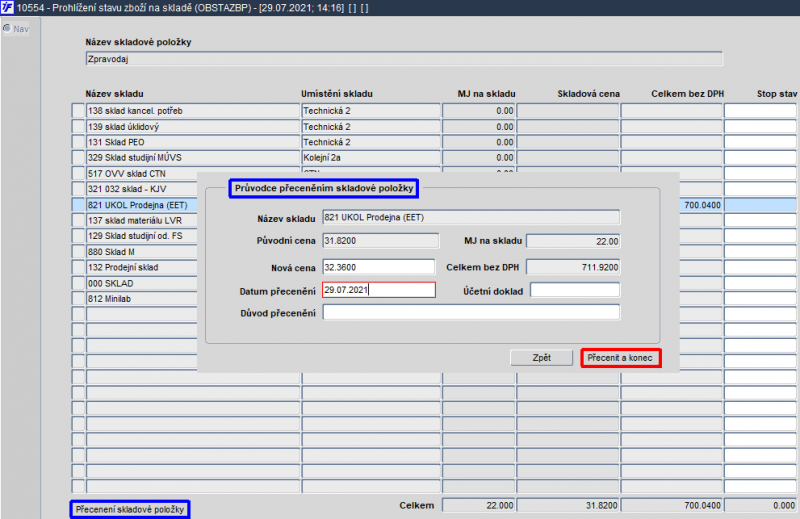The image size is (800, 519).
Task: Click the Datum přecenění date field
Action: [378, 290]
